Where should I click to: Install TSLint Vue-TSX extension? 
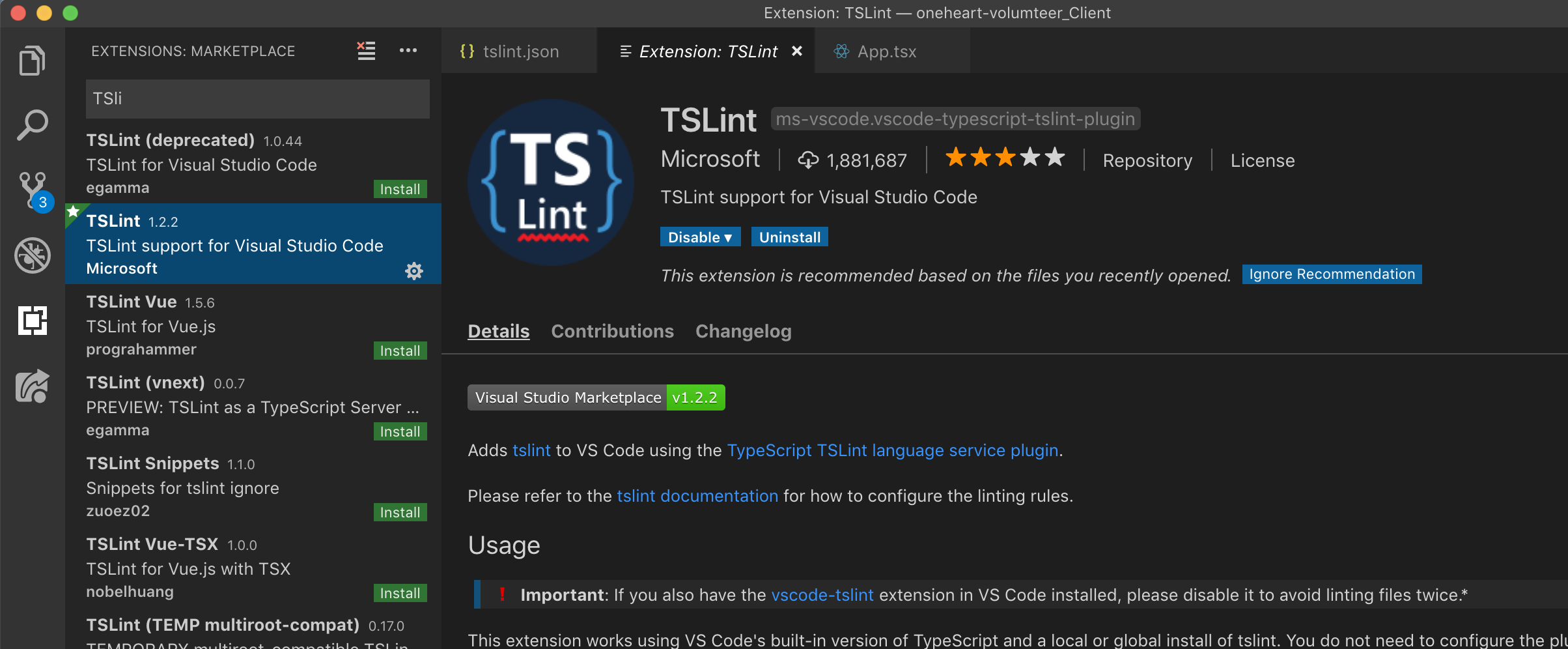tap(400, 593)
